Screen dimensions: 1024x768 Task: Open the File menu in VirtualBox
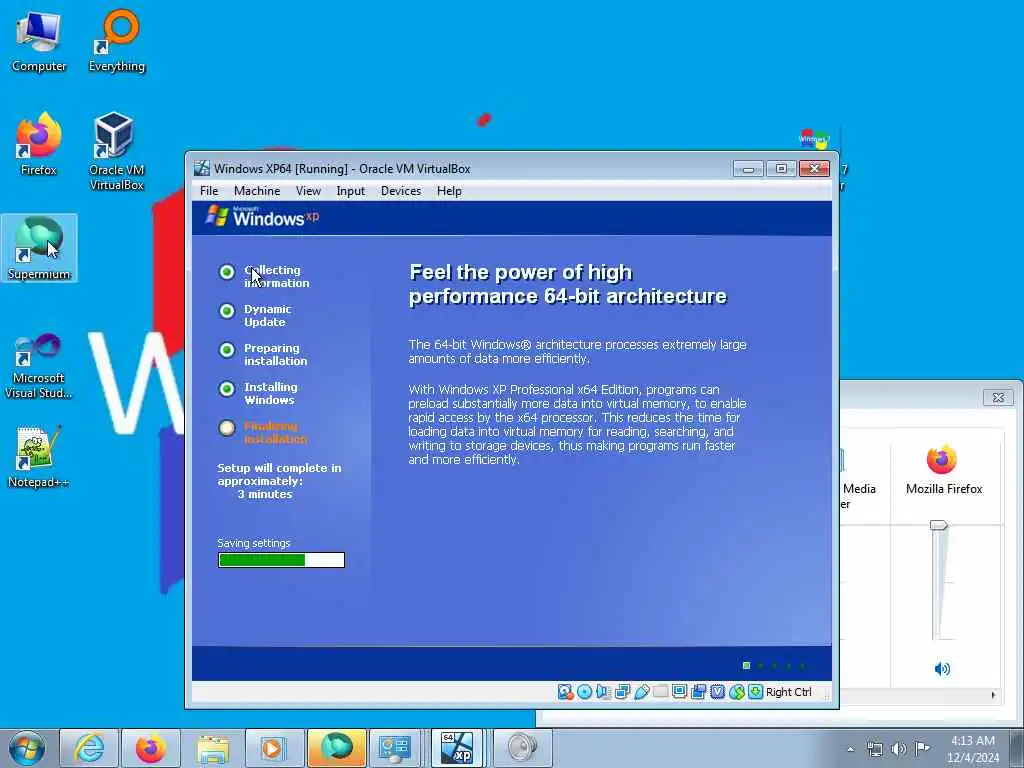209,191
